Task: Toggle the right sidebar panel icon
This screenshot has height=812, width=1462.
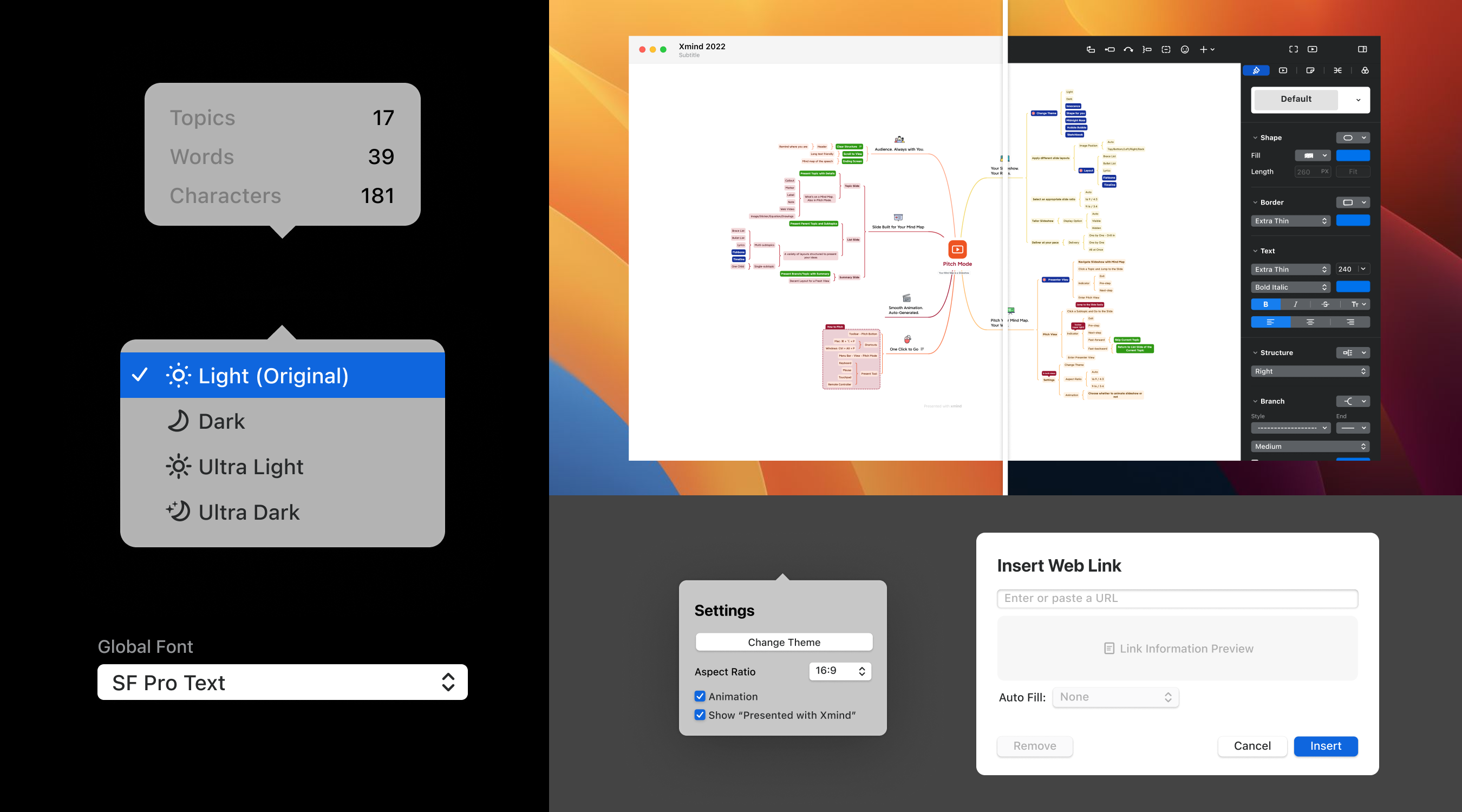Action: pos(1362,49)
